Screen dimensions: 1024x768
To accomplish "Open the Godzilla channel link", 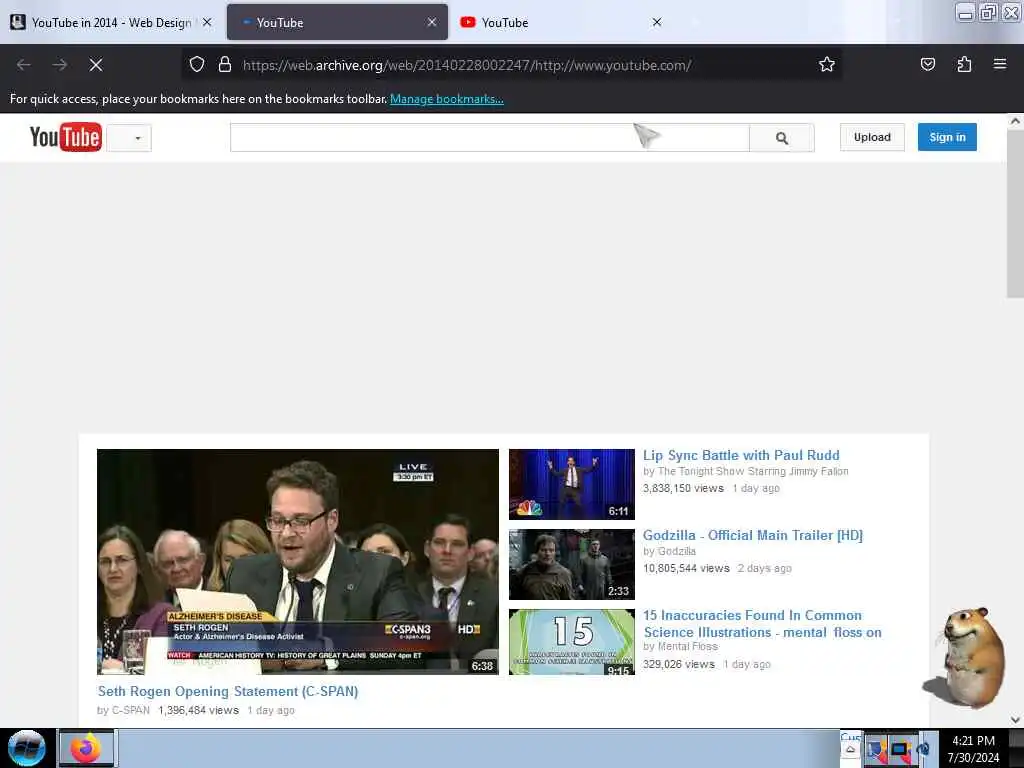I will point(677,552).
